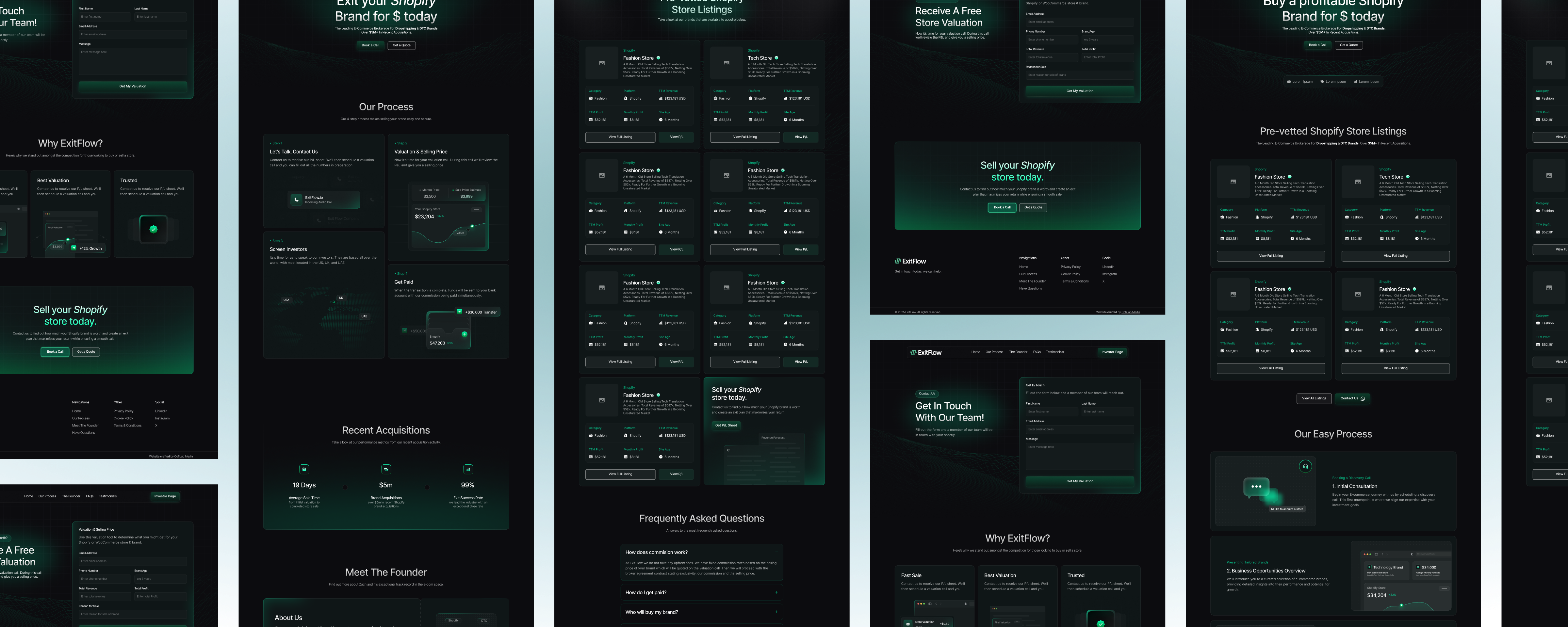
Task: Click BrandAge field in Valuation & Selling Price form
Action: (x=161, y=579)
